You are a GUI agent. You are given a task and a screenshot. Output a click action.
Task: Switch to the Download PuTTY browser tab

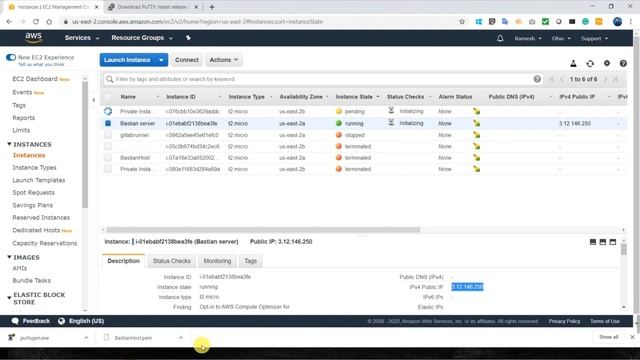[x=152, y=7]
